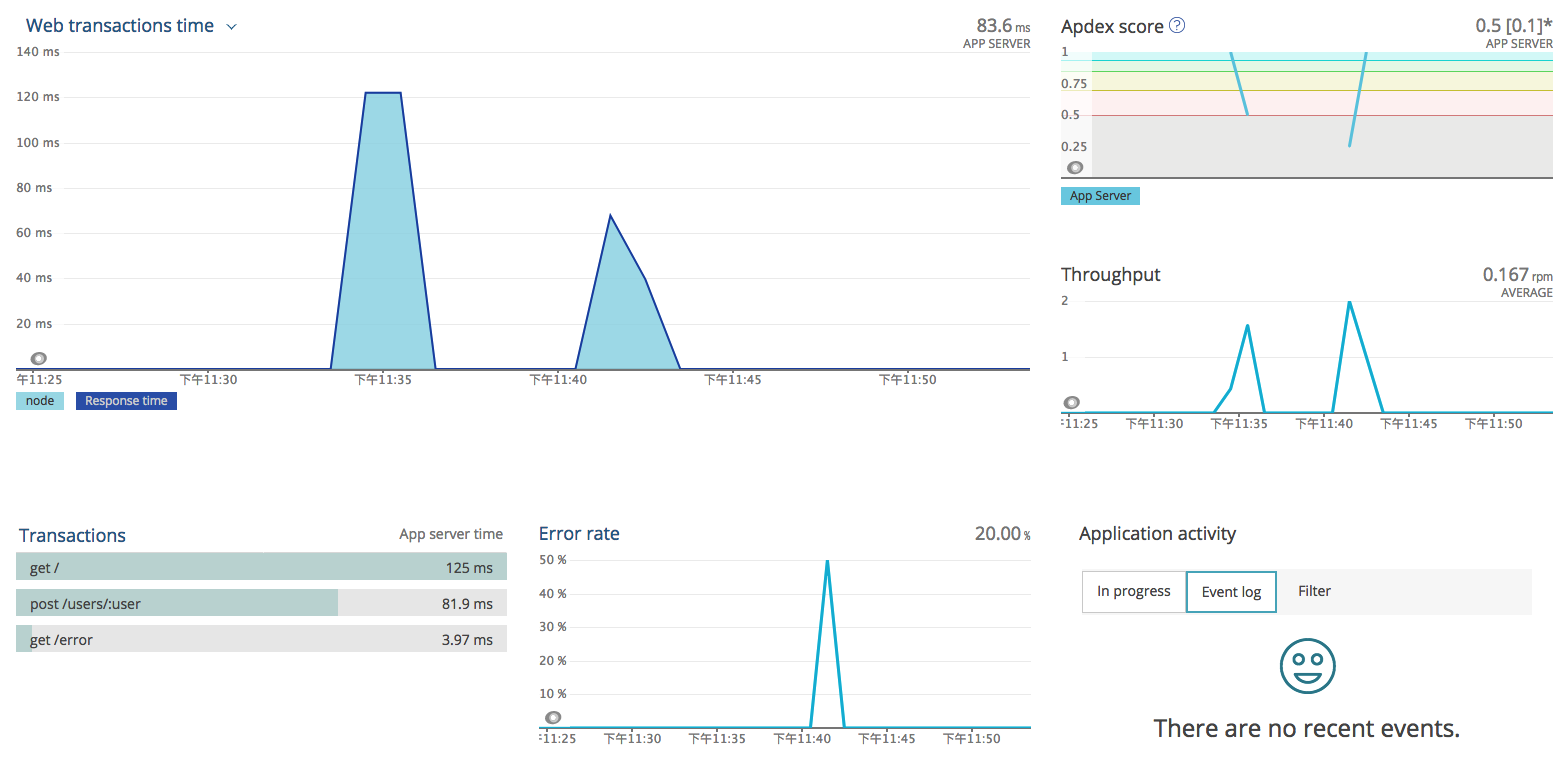Toggle the node legend series
Viewport: 1568px width, 772px height.
click(x=40, y=401)
